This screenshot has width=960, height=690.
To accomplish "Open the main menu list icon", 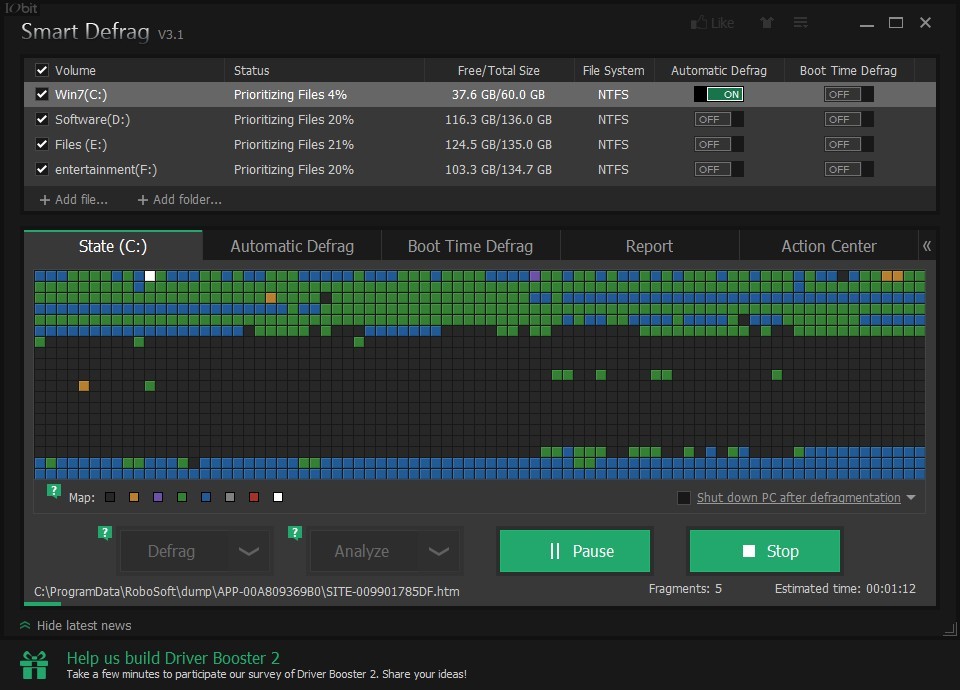I will click(x=800, y=23).
